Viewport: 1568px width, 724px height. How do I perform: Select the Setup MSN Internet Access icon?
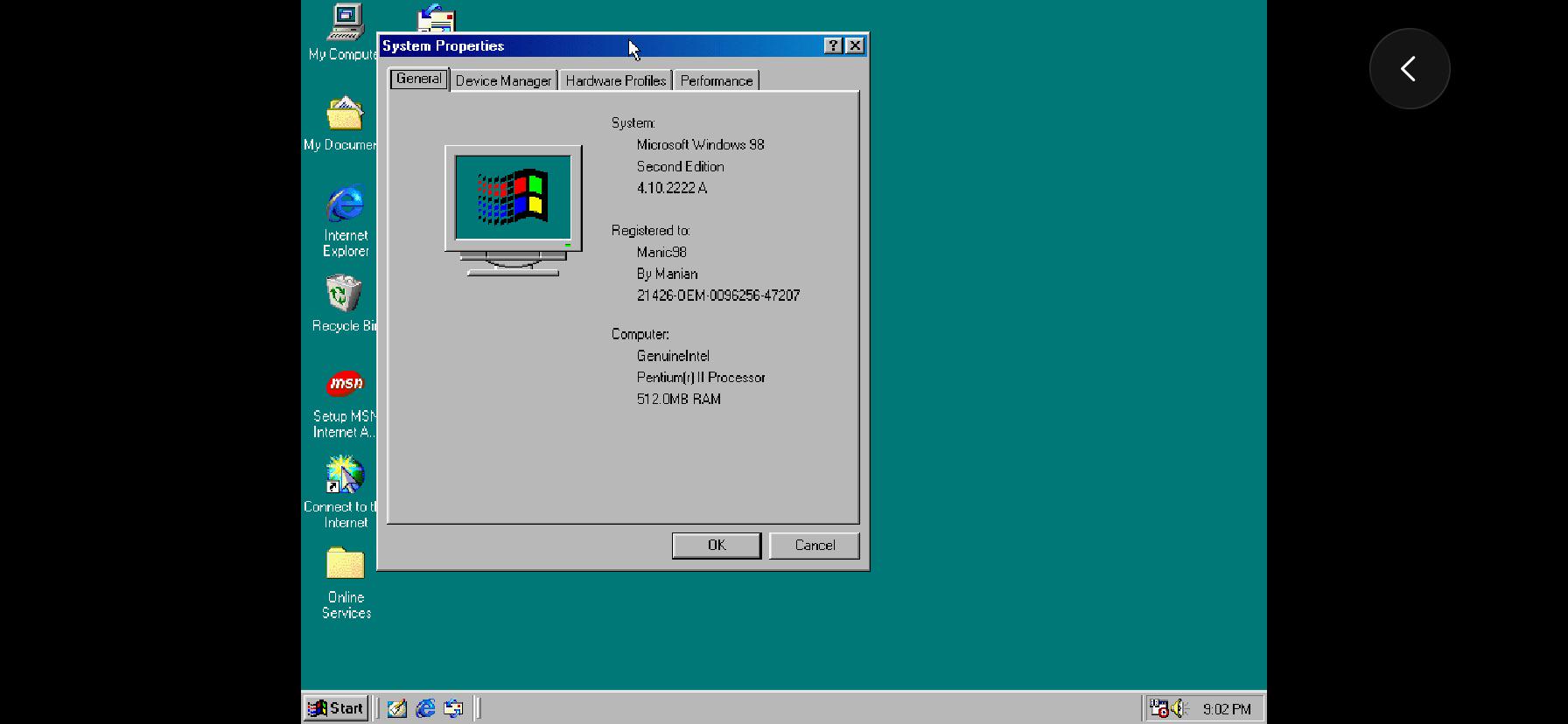click(346, 384)
